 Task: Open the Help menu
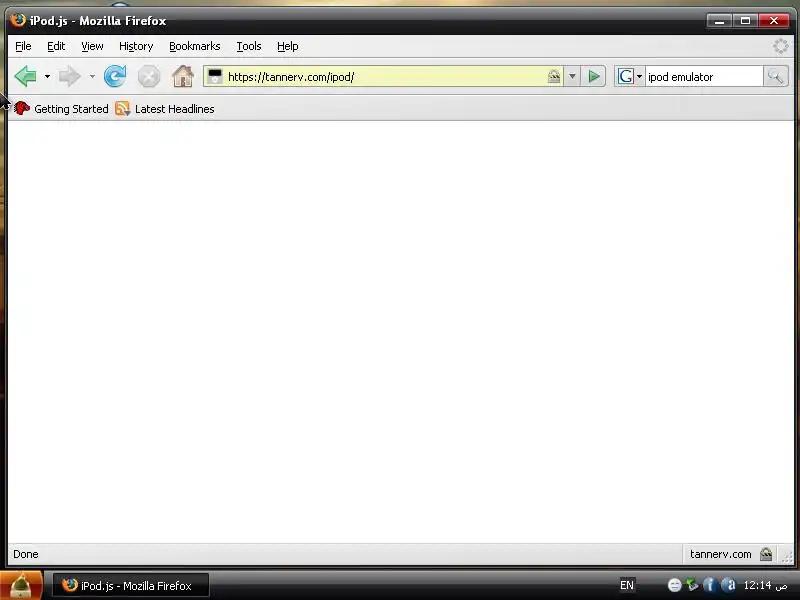pos(287,46)
